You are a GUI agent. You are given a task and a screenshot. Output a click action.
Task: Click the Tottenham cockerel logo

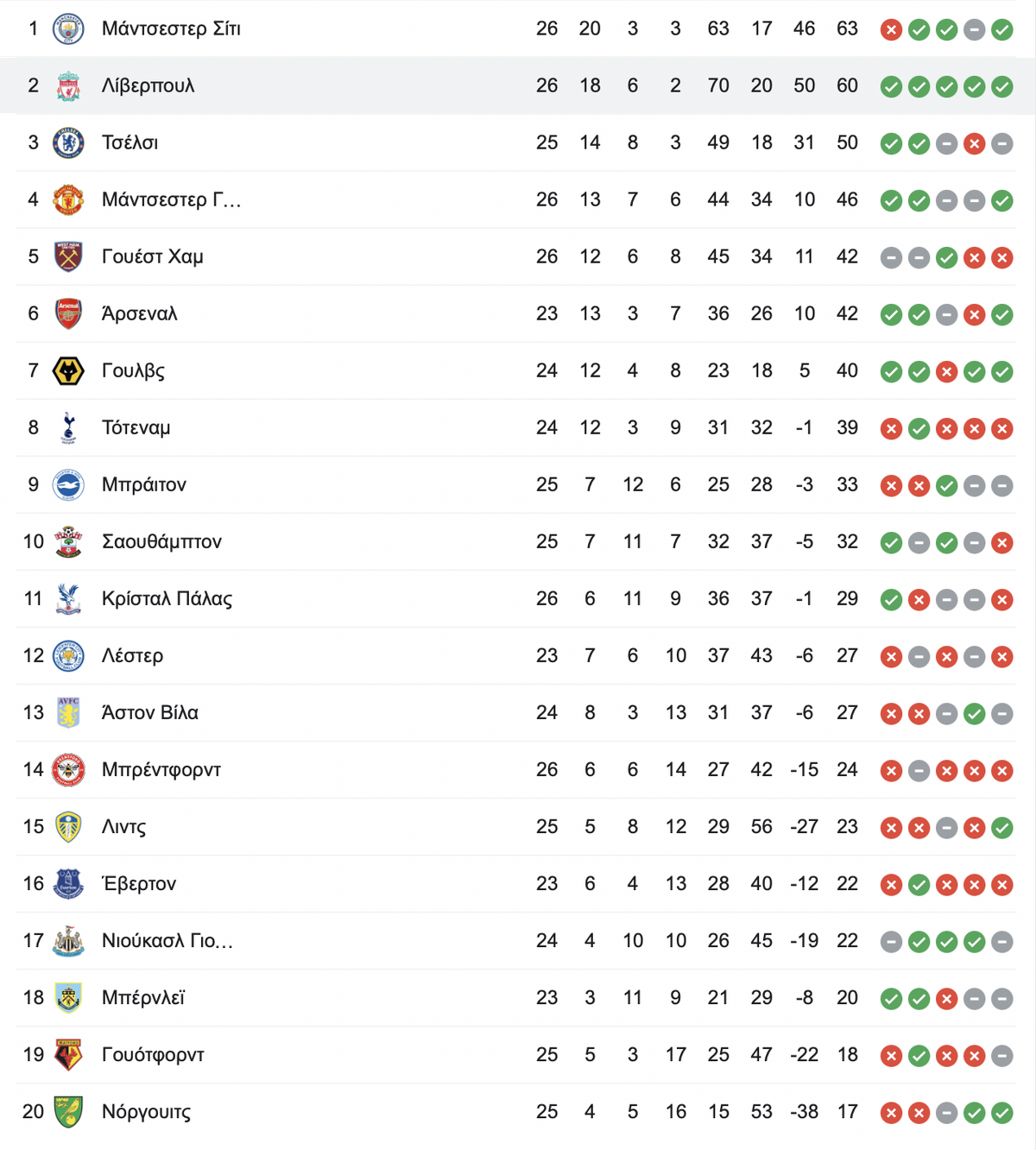(68, 428)
